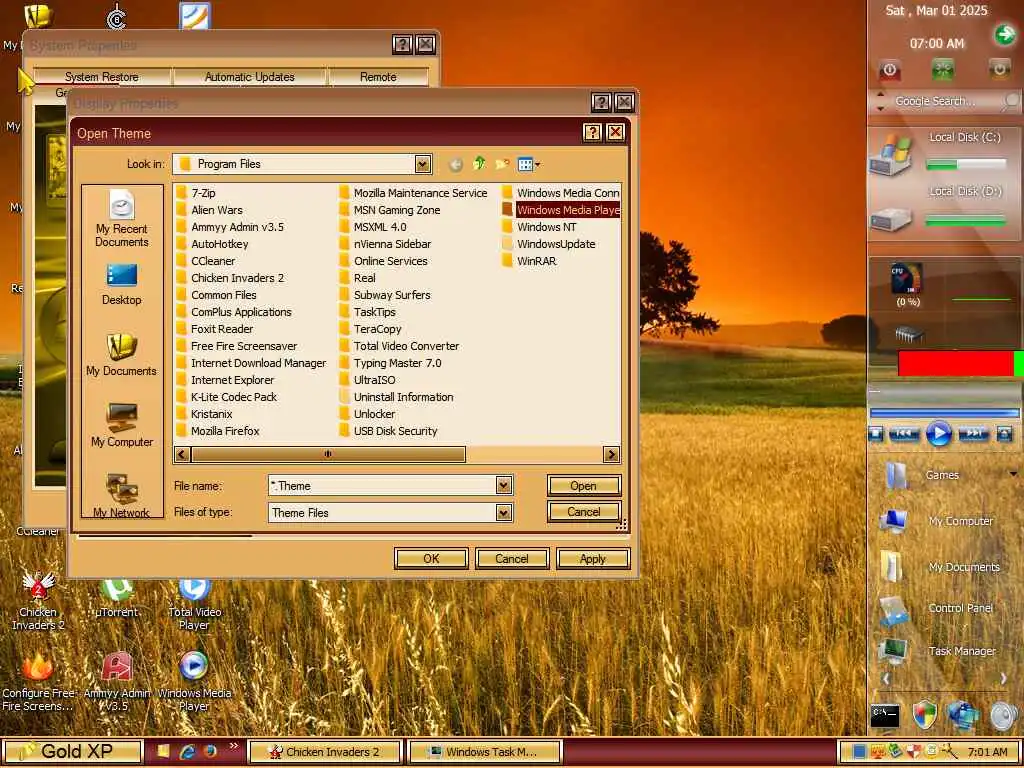Image resolution: width=1024 pixels, height=768 pixels.
Task: Click the Play button in sidebar player
Action: (x=938, y=433)
